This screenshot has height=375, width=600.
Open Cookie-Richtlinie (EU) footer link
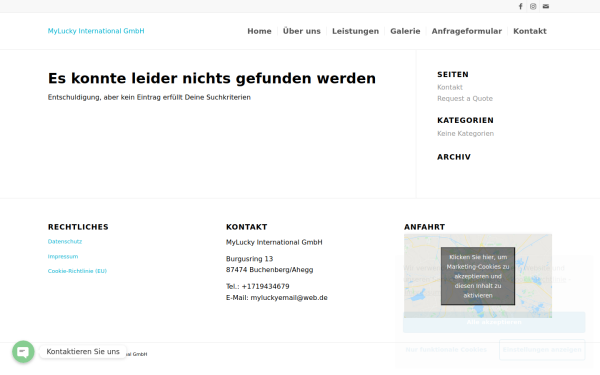(77, 271)
